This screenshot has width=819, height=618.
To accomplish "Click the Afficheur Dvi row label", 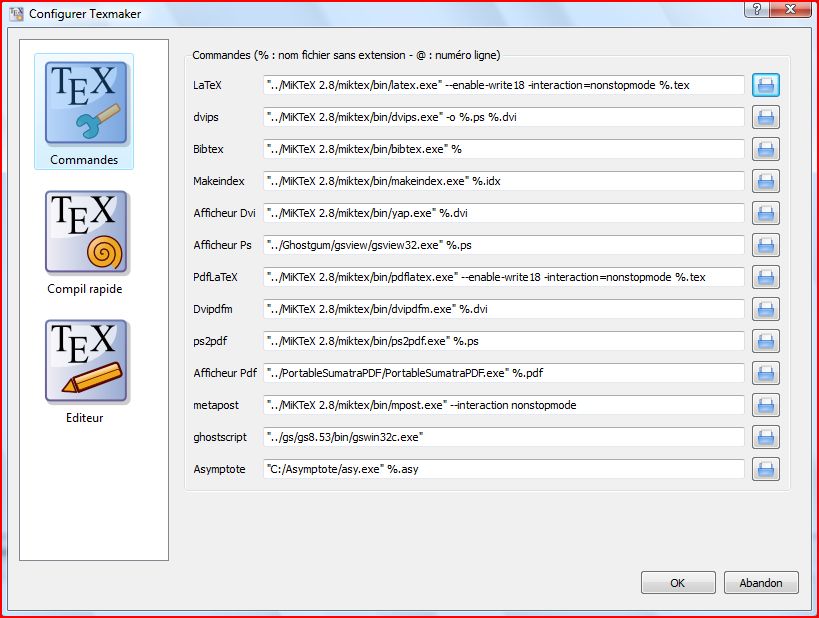I will pos(224,213).
